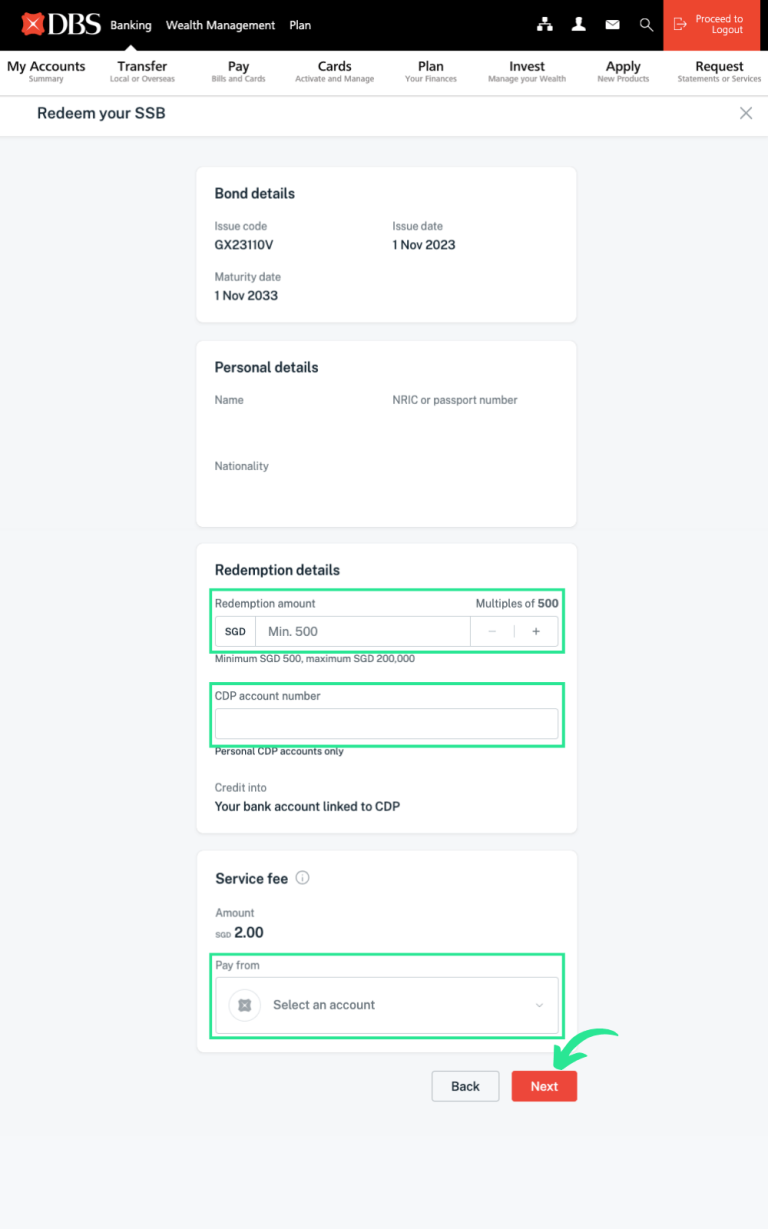Viewport: 768px width, 1229px height.
Task: Focus the Redemption amount input field
Action: tap(362, 632)
